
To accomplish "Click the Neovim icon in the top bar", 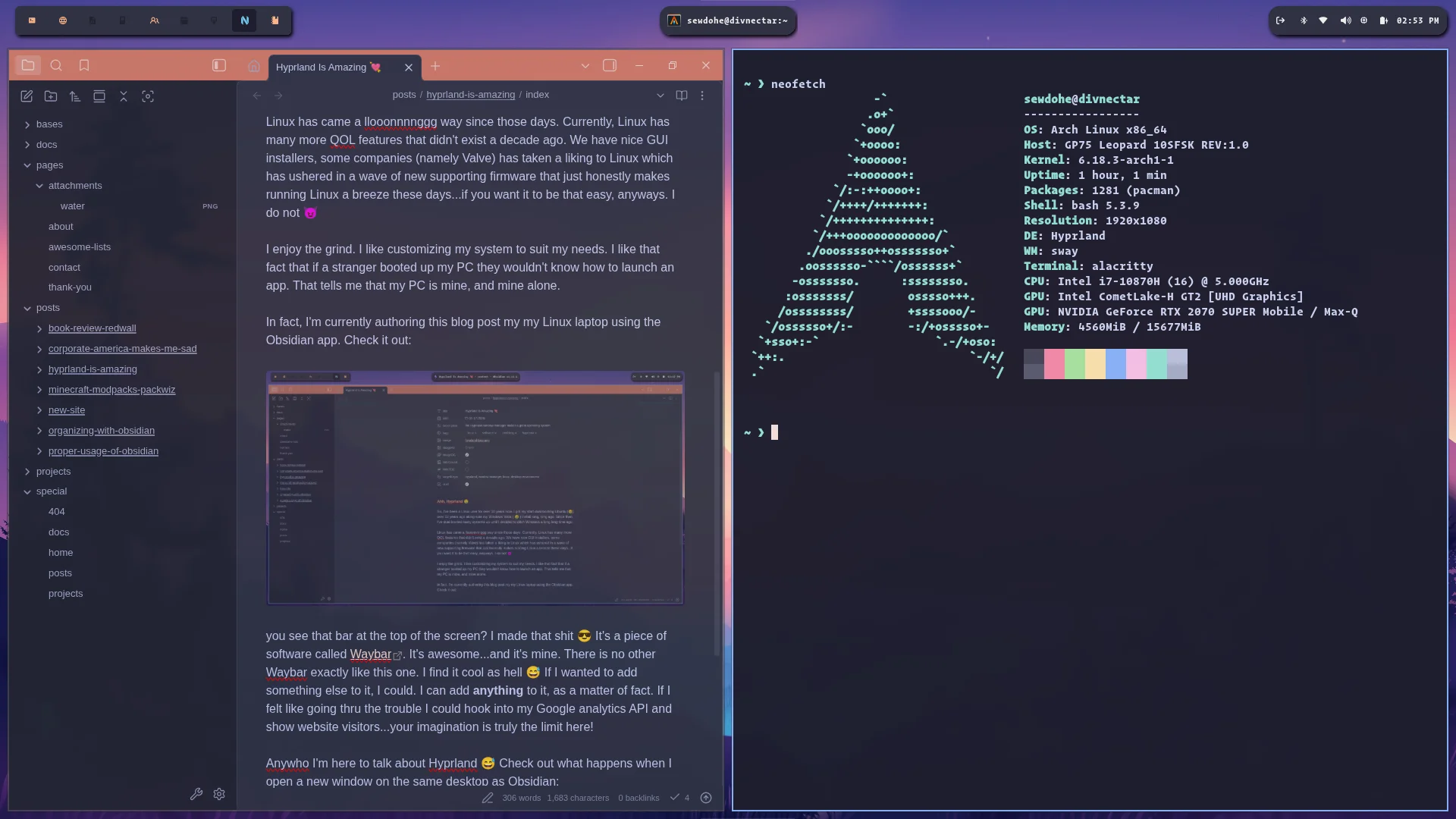I will click(244, 20).
